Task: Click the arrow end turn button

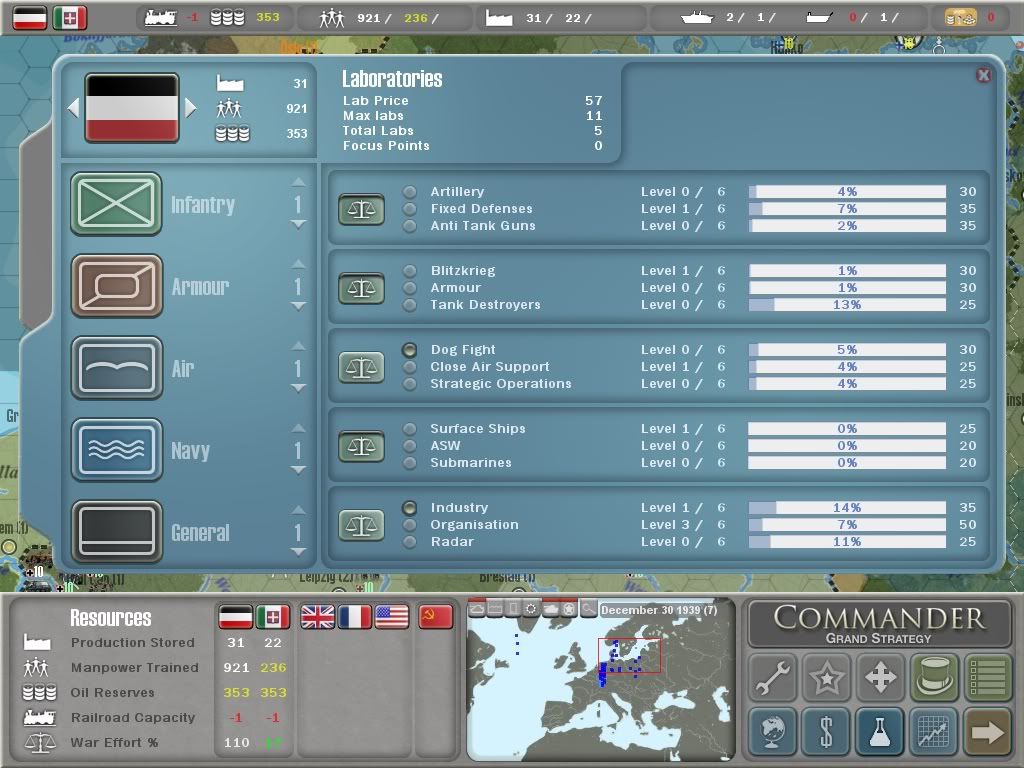Action: tap(987, 731)
